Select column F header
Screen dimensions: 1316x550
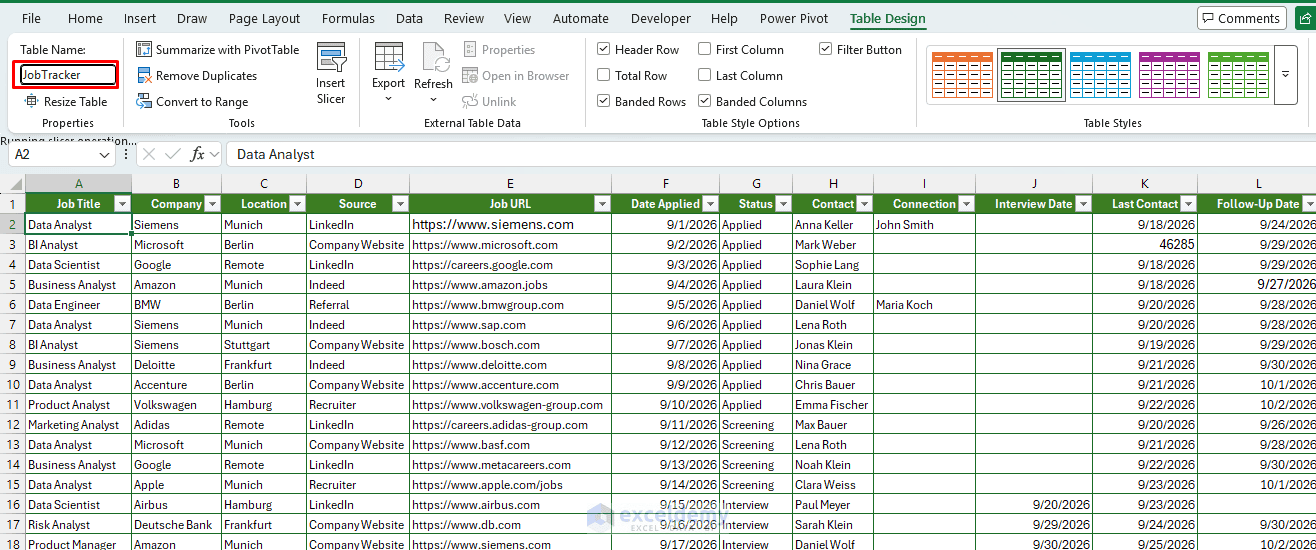coord(666,183)
